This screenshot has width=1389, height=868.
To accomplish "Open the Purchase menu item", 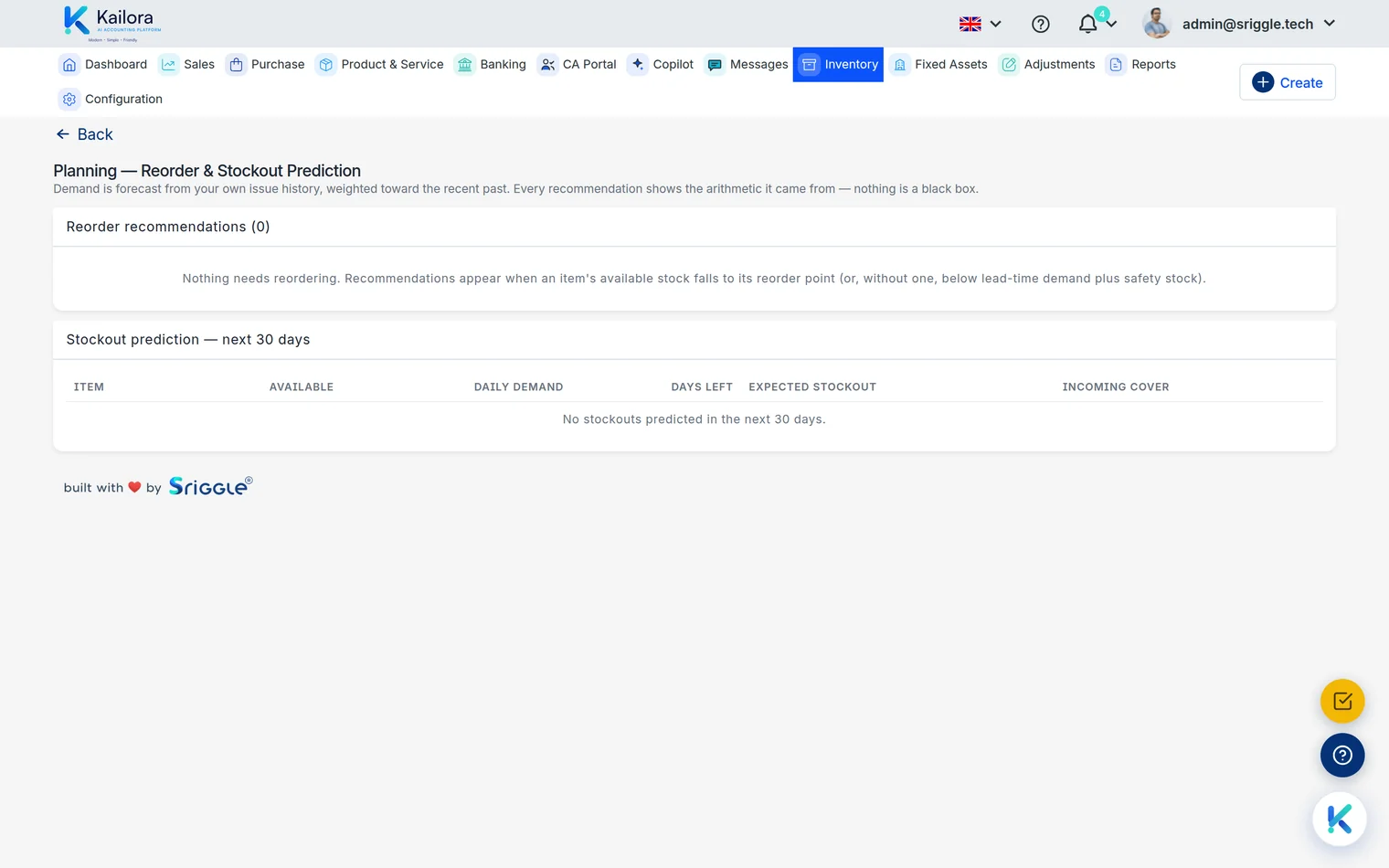I will click(265, 65).
